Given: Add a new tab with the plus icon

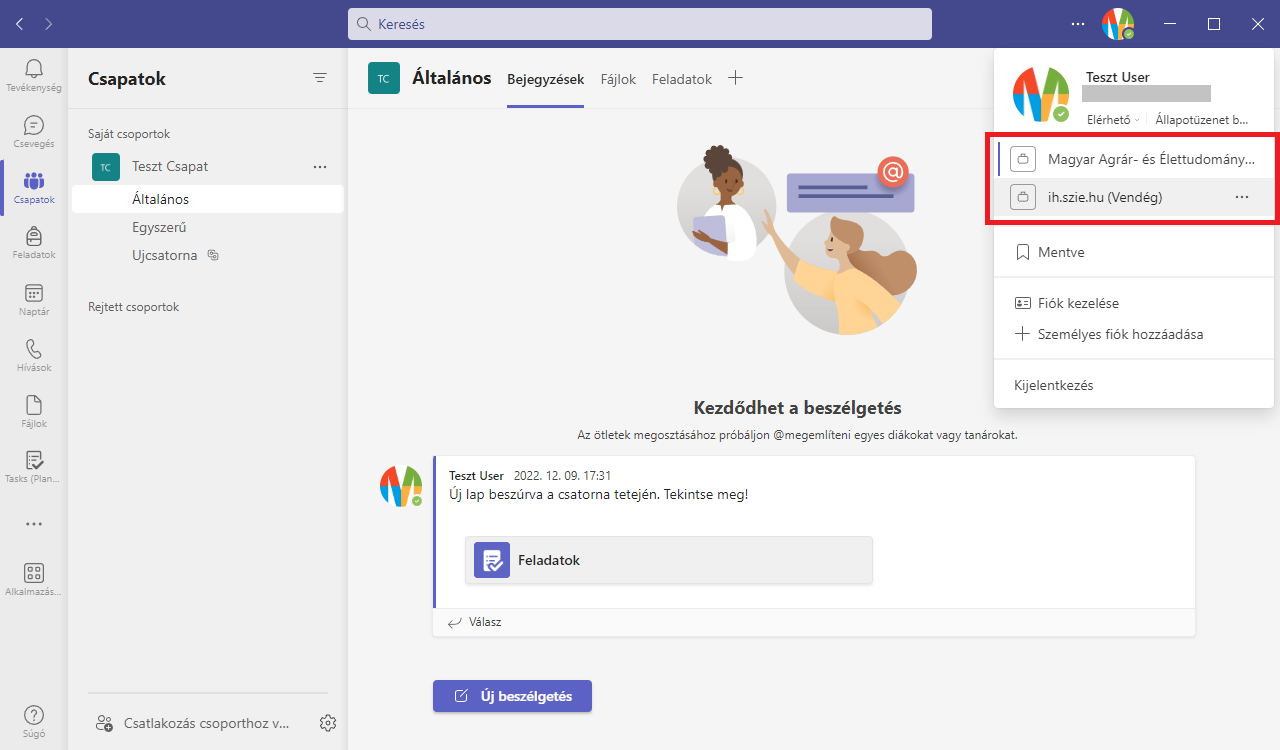Looking at the screenshot, I should 735,78.
